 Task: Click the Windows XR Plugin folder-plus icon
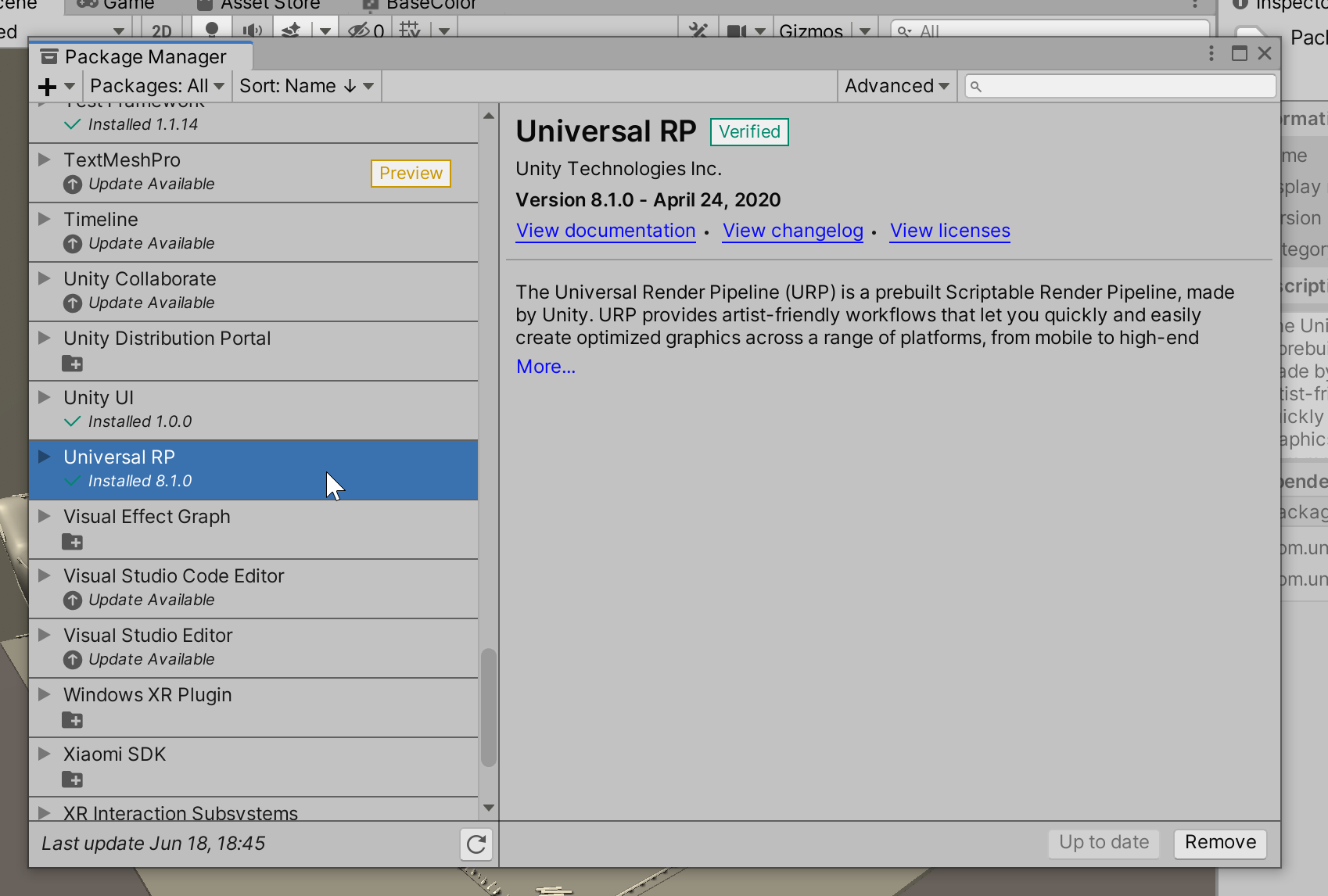click(x=73, y=720)
